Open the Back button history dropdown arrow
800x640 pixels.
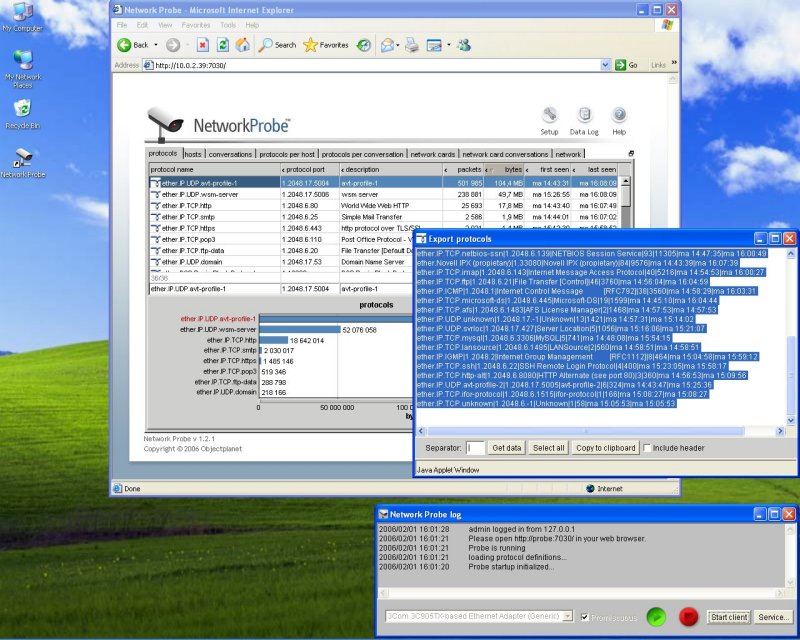(156, 45)
